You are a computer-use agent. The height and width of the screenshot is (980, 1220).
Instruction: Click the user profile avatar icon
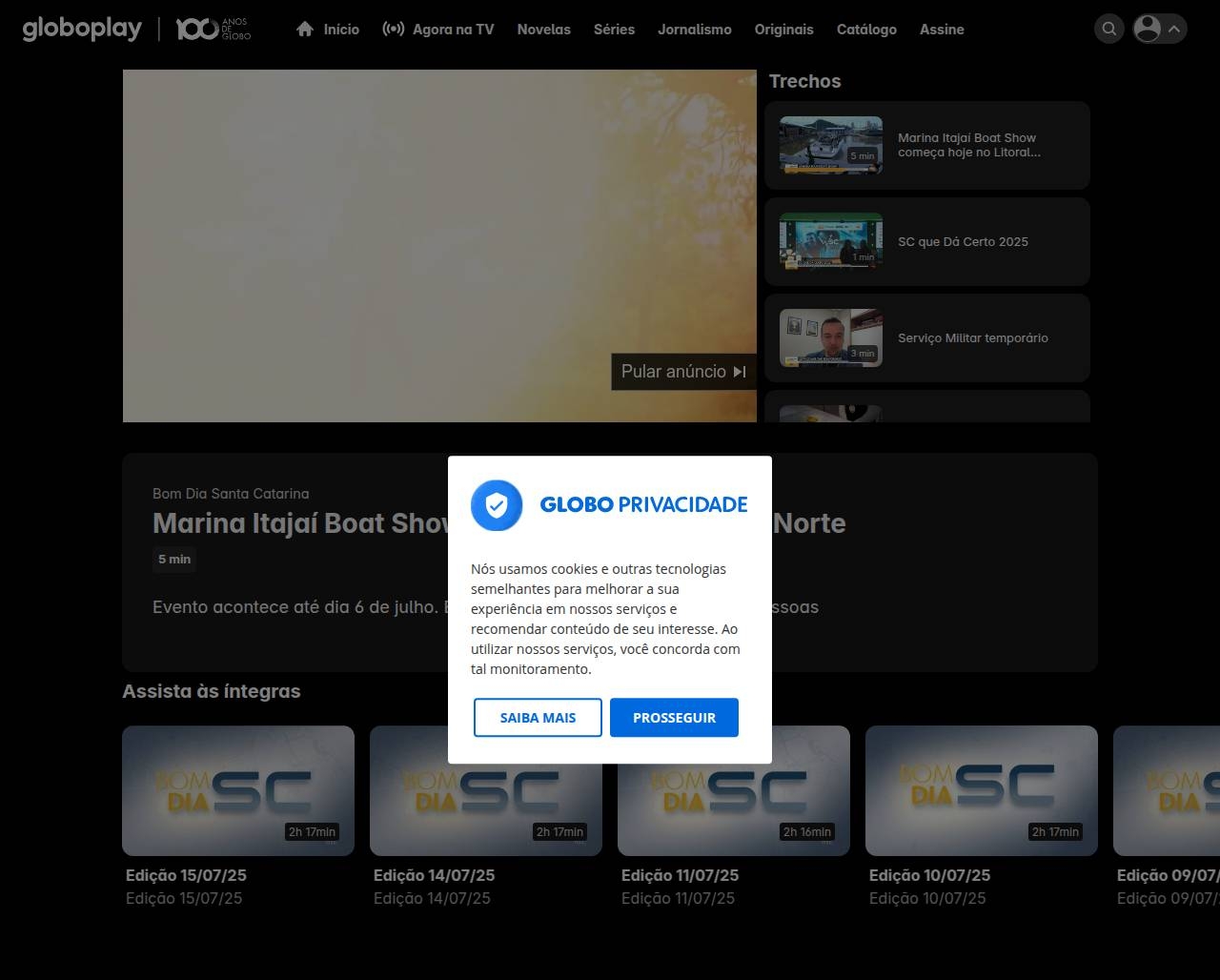[1148, 29]
